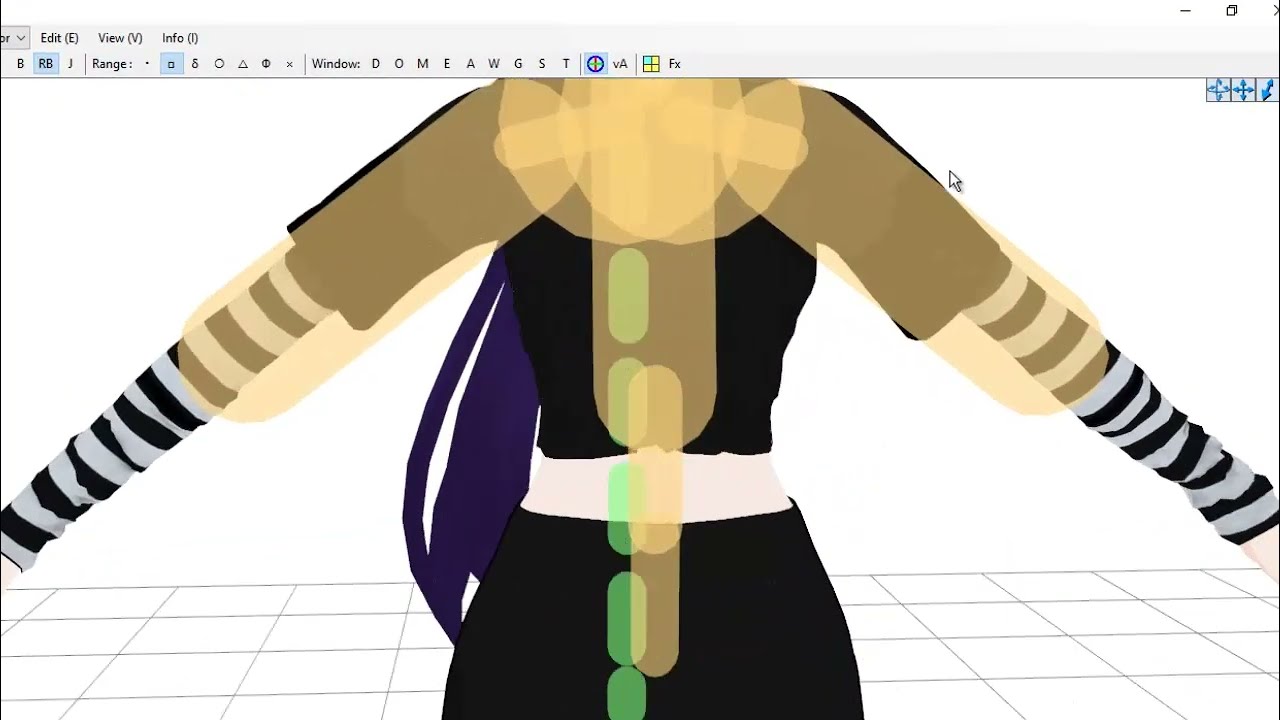Open the W window

(x=494, y=64)
